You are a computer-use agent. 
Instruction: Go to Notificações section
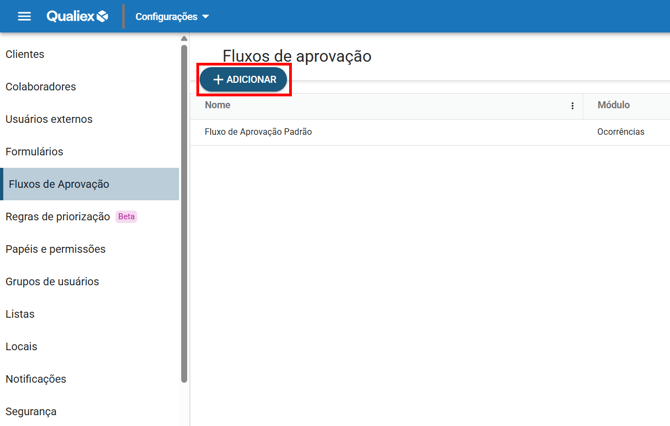36,379
